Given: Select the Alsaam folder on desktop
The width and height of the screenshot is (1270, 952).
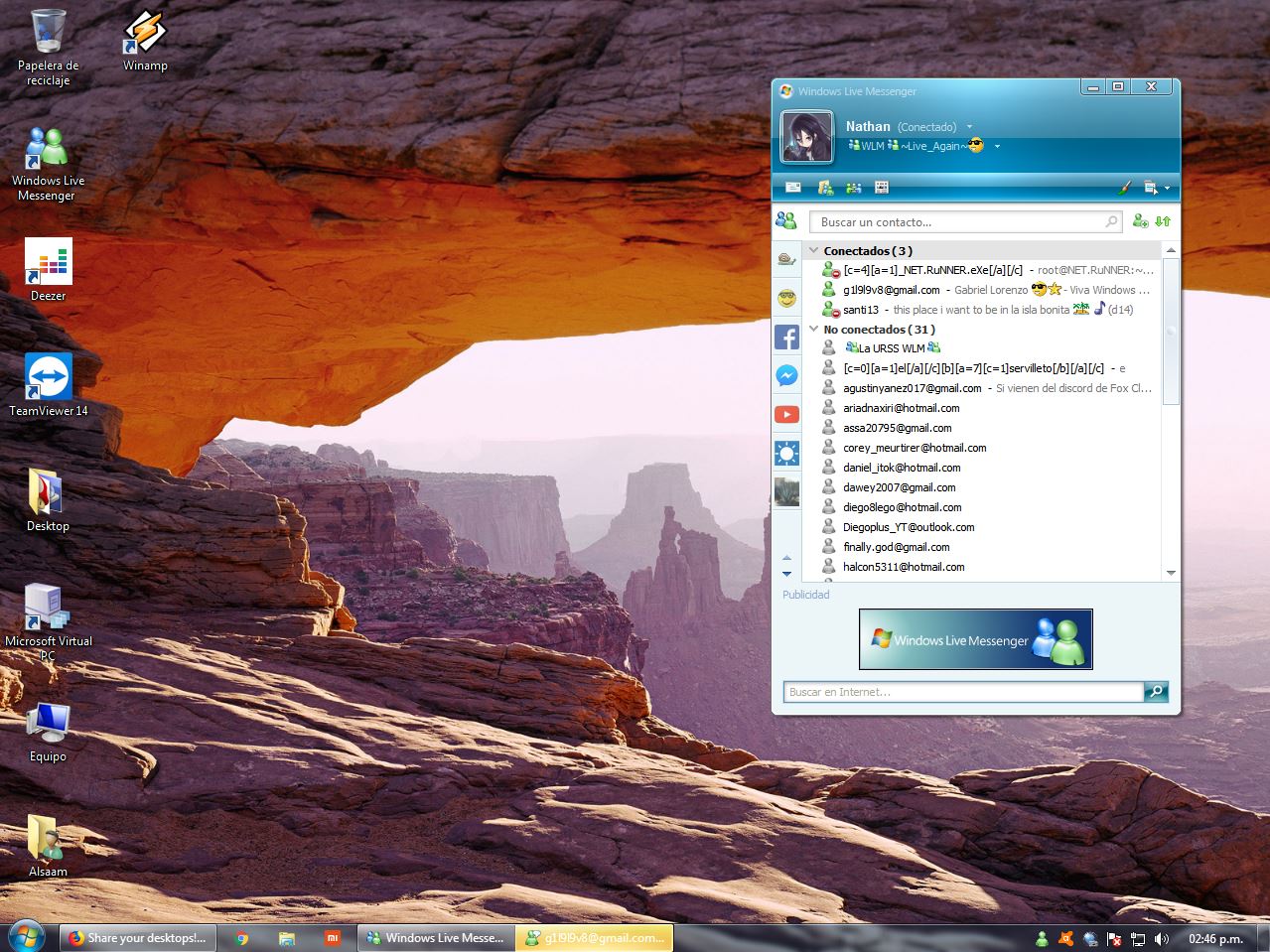Looking at the screenshot, I should 48,847.
